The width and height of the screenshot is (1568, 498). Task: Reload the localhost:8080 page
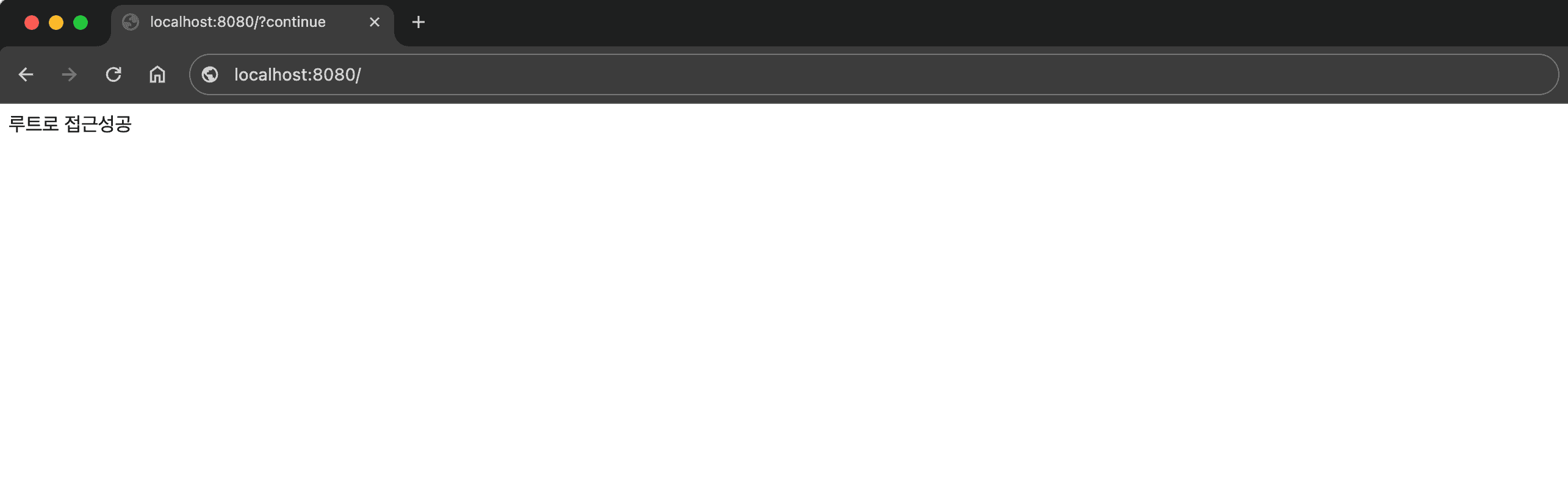pos(113,74)
